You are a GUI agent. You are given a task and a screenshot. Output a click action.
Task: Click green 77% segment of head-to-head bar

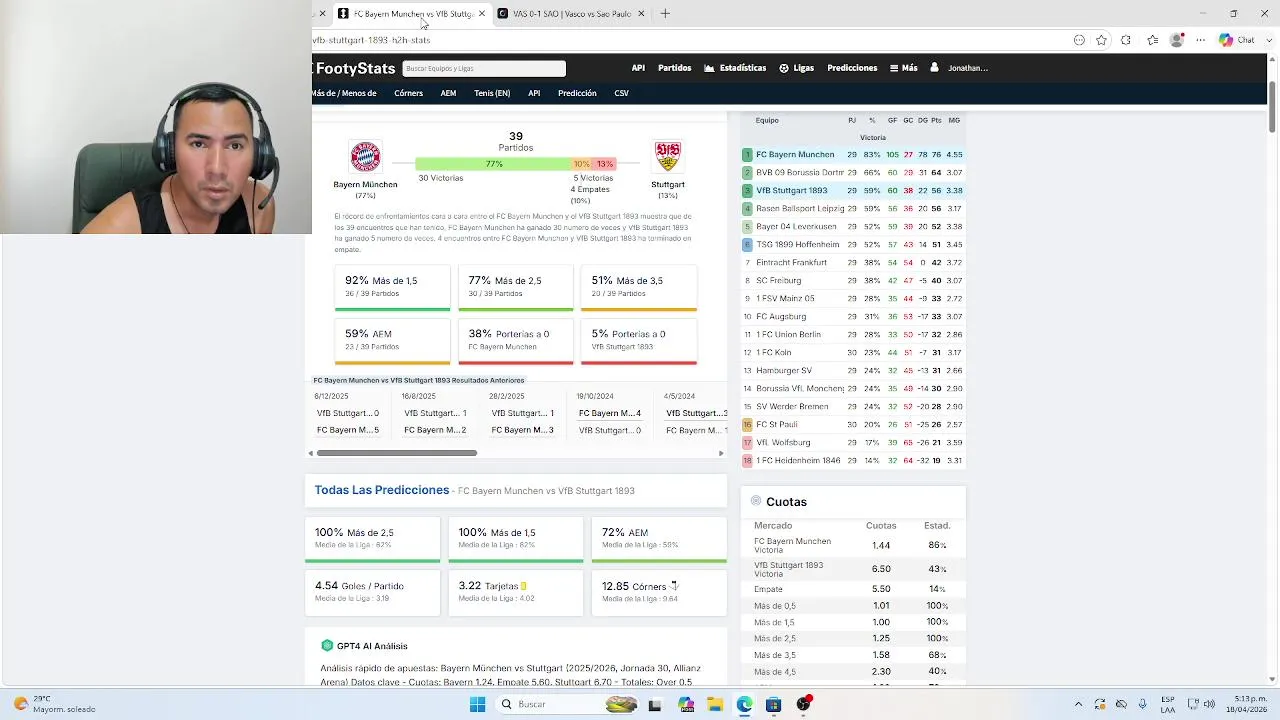click(x=493, y=164)
